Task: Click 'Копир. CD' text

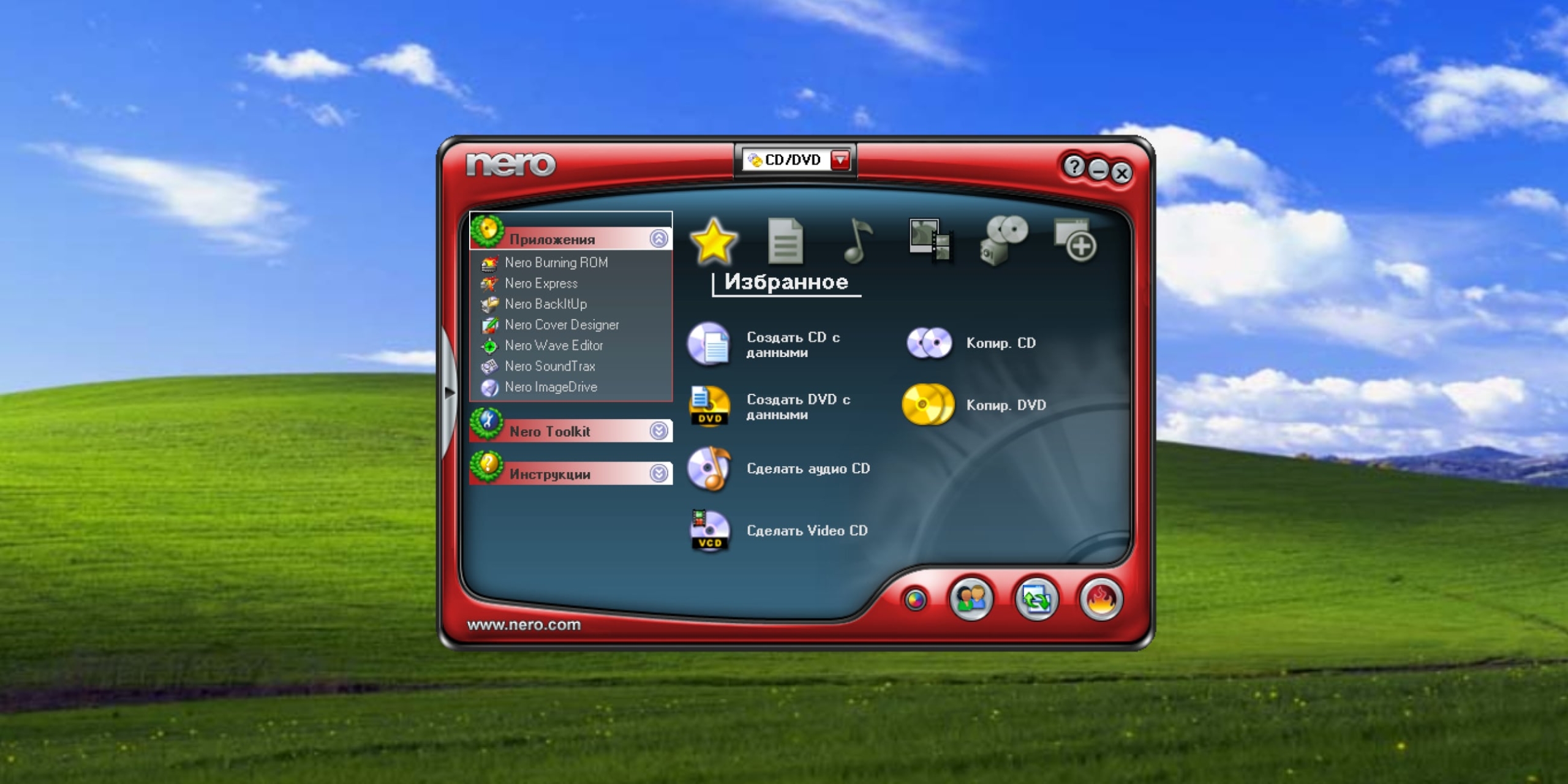Action: (x=1001, y=343)
